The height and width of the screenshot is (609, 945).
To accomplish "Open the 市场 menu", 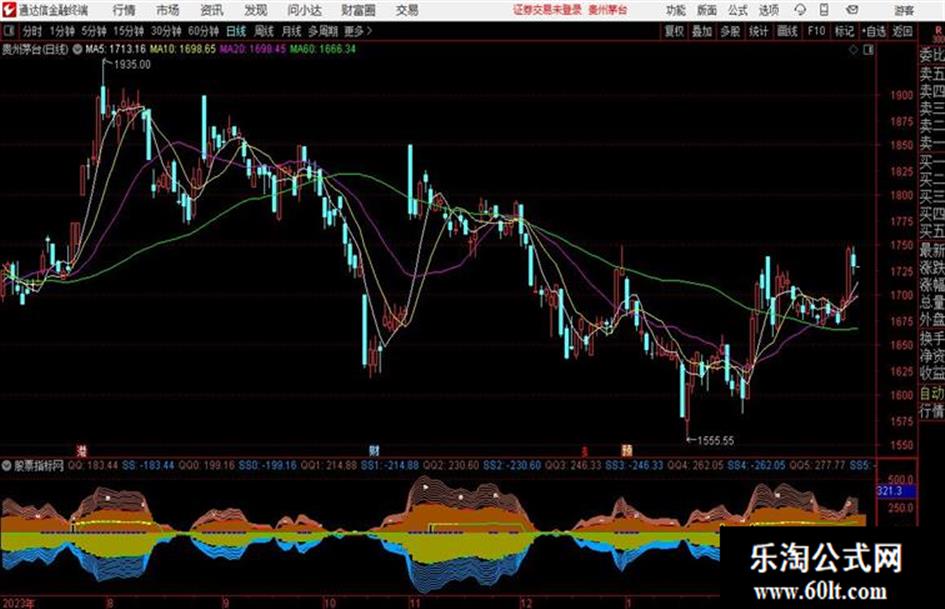I will click(x=168, y=10).
